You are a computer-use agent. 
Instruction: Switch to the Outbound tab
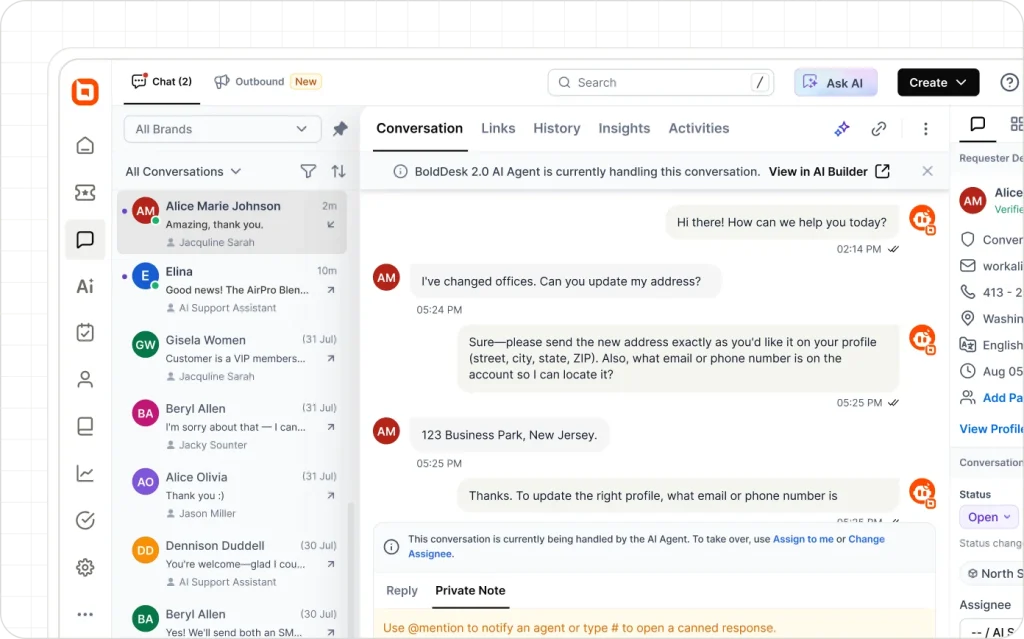268,82
